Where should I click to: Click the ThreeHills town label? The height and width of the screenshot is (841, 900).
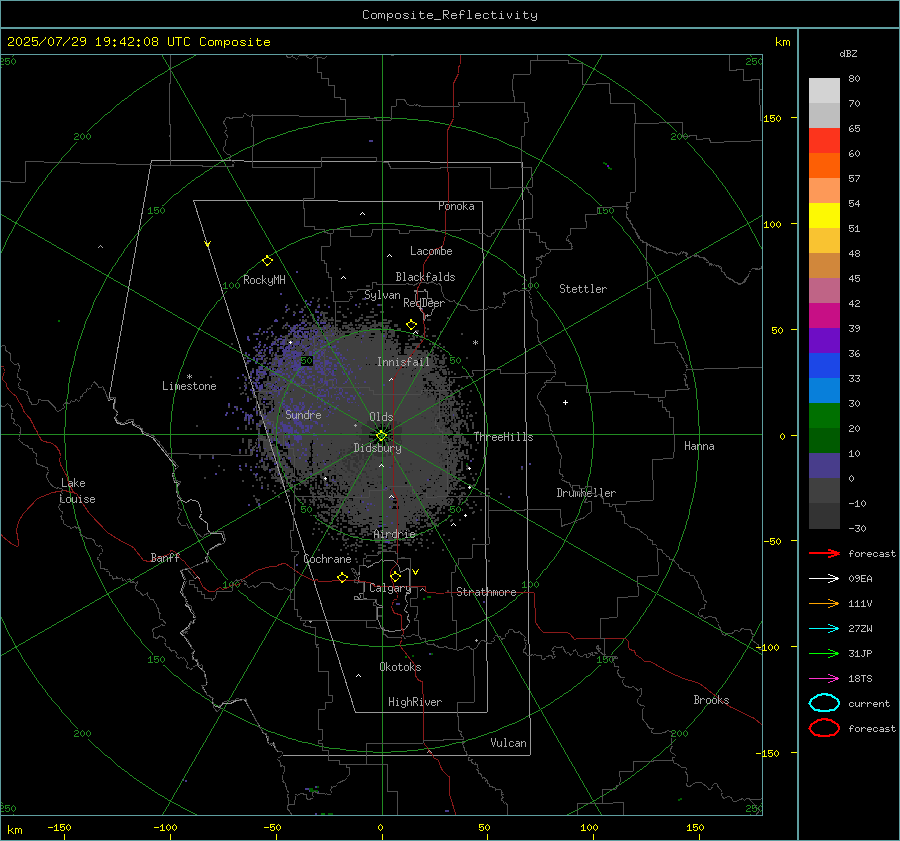[503, 437]
